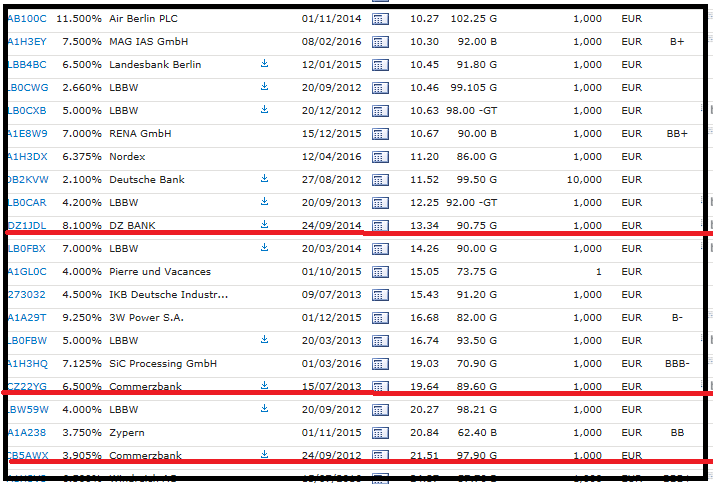Open bond link LB0FBW

tap(27, 341)
